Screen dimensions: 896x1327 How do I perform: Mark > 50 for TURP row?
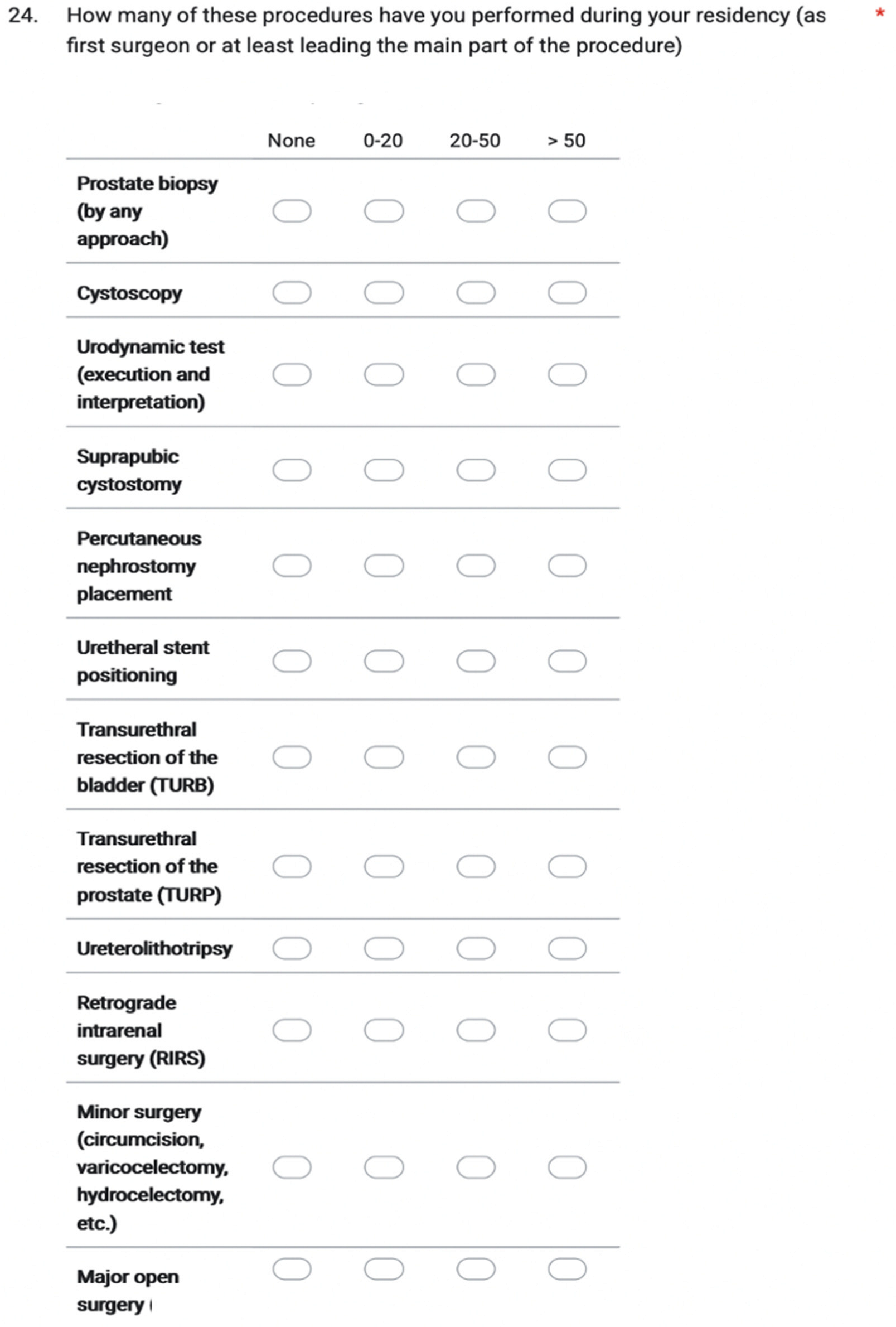pyautogui.click(x=566, y=866)
